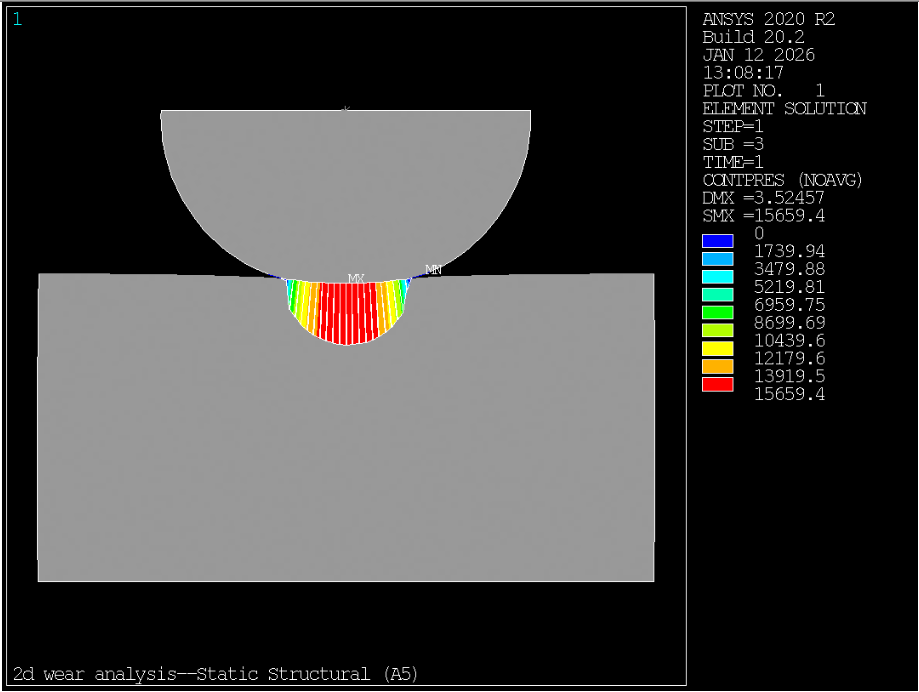Screen dimensions: 919x692
Task: Select the green legend swatch for 6959.75
Action: 717,312
